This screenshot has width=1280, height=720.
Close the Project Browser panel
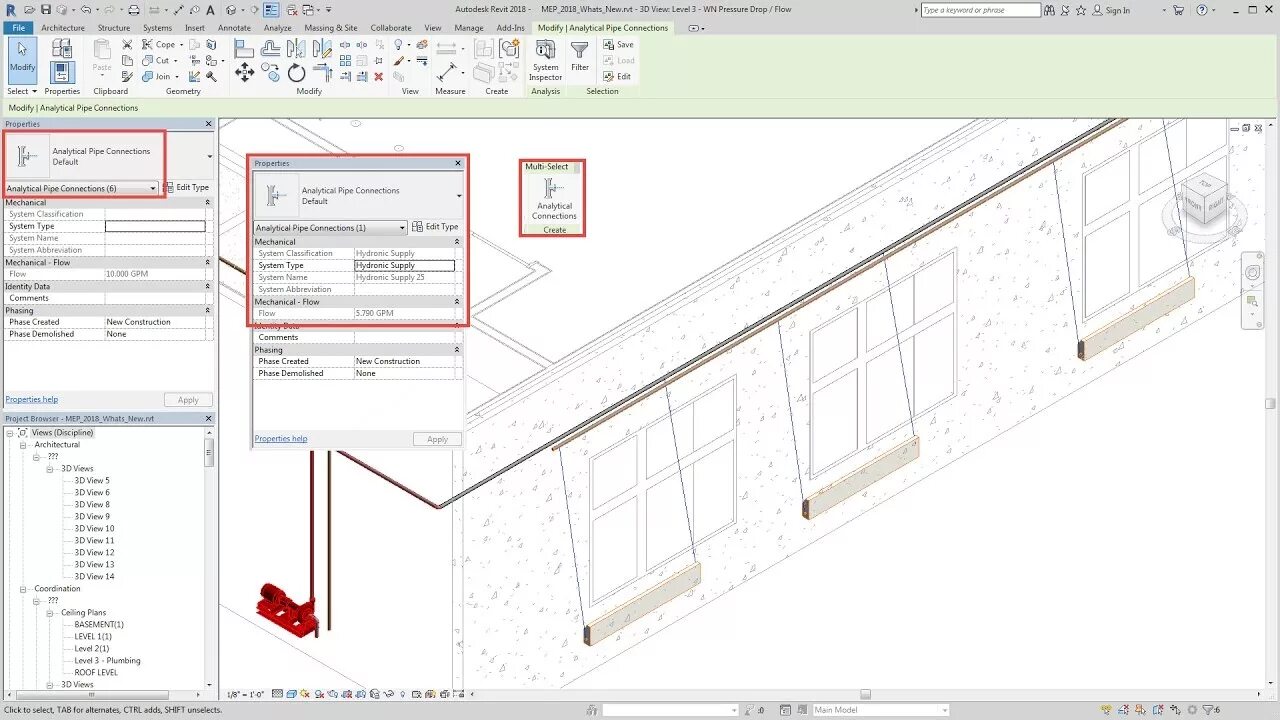[209, 419]
